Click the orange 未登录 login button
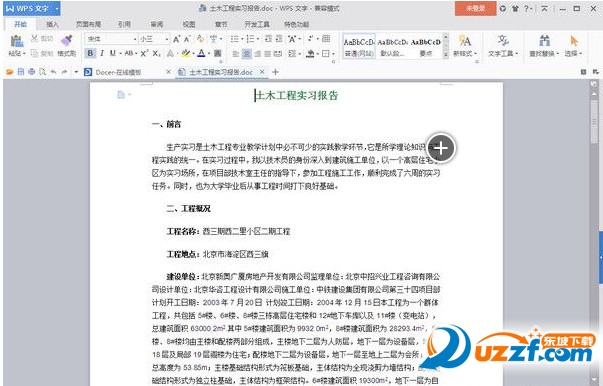This screenshot has height=386, width=603. [475, 8]
